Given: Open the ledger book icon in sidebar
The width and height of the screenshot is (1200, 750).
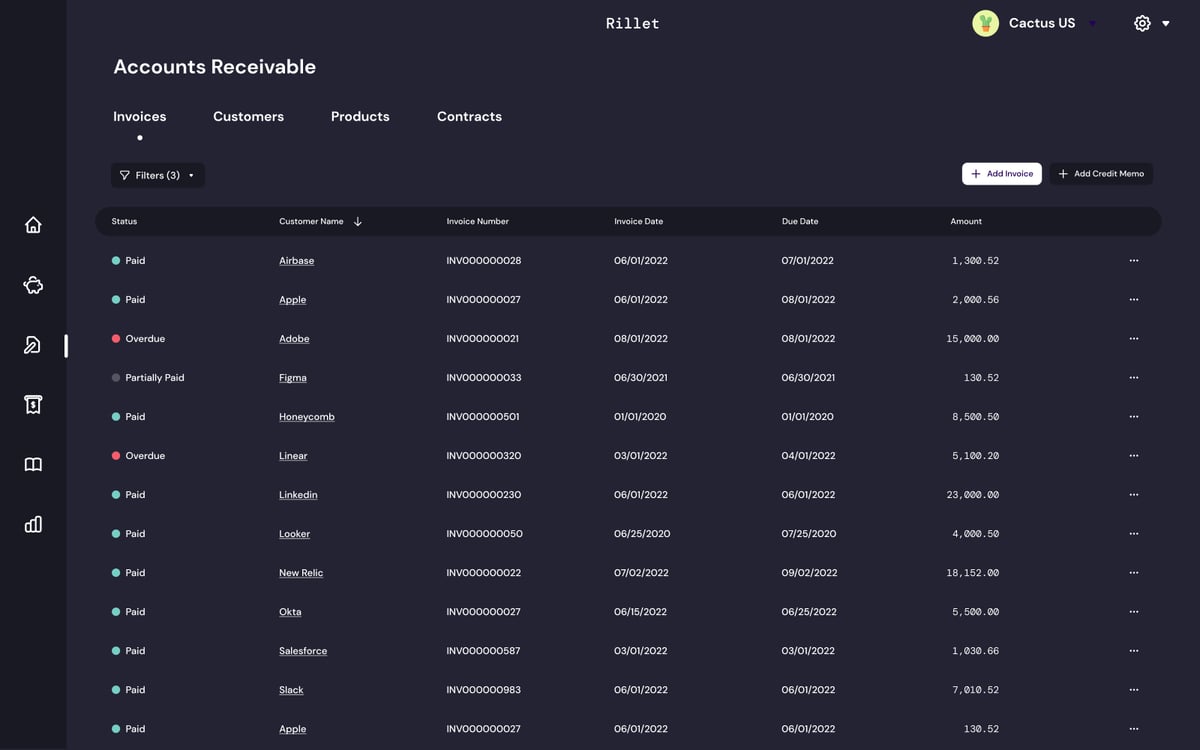Looking at the screenshot, I should click(33, 464).
